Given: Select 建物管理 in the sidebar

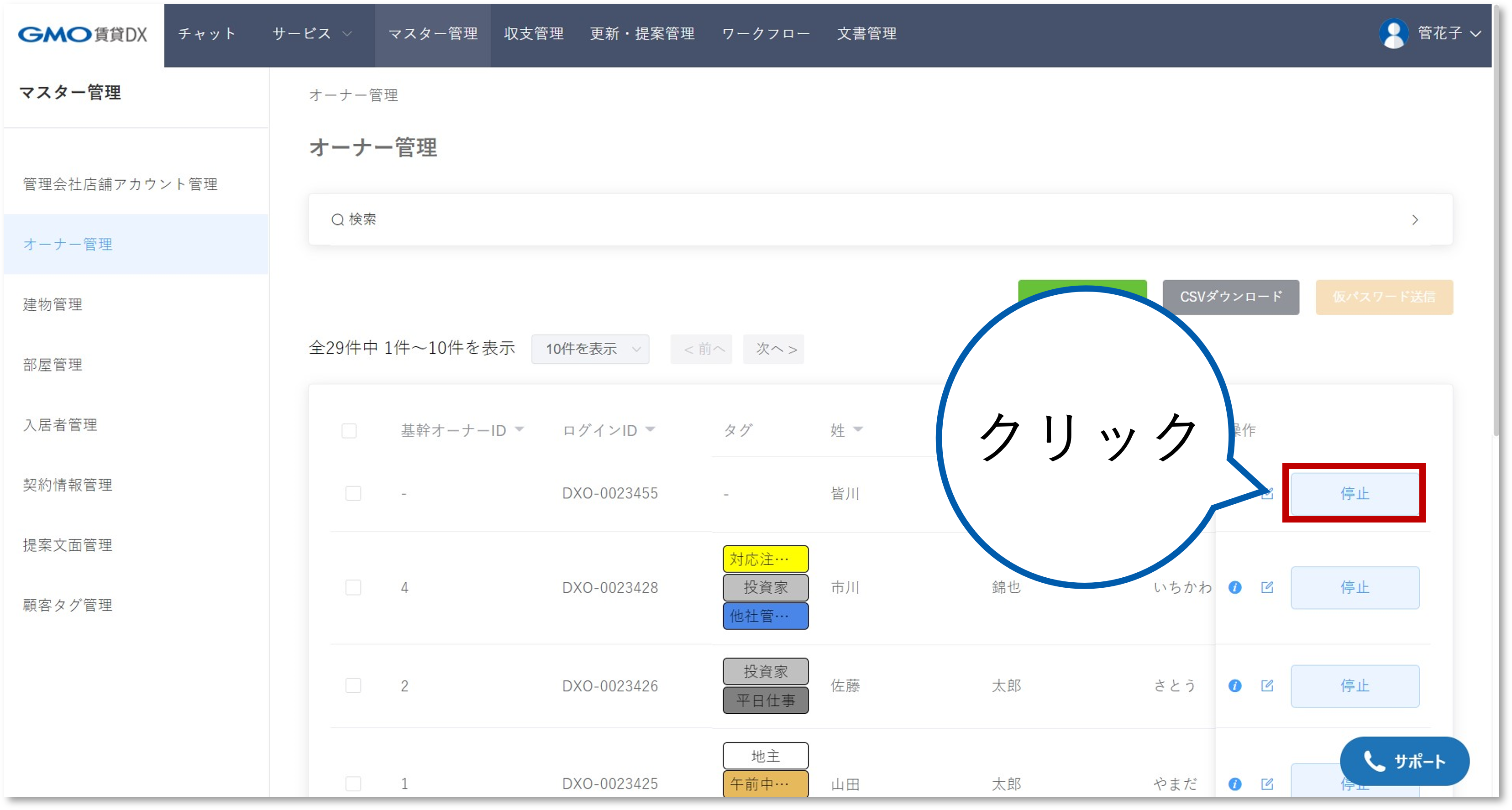Looking at the screenshot, I should coord(53,304).
